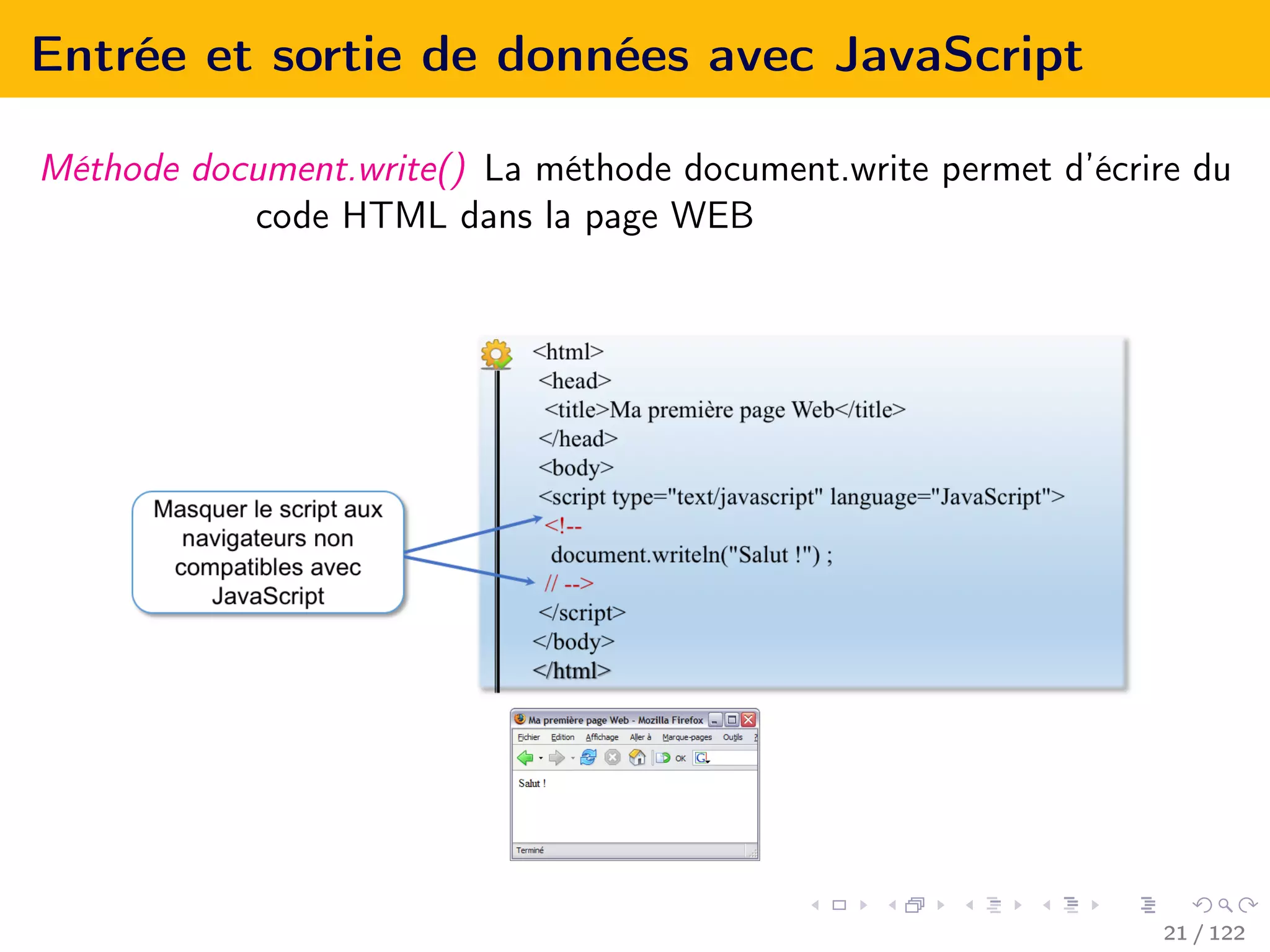Click the red // --> comment closer
The width and height of the screenshot is (1270, 952).
coord(569,583)
